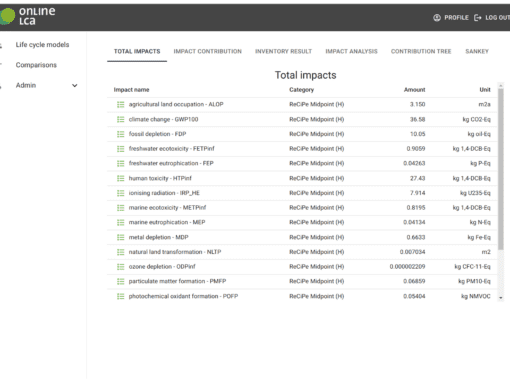510x382 pixels.
Task: Open list icon for ozone depletion ODPinf
Action: pos(120,267)
